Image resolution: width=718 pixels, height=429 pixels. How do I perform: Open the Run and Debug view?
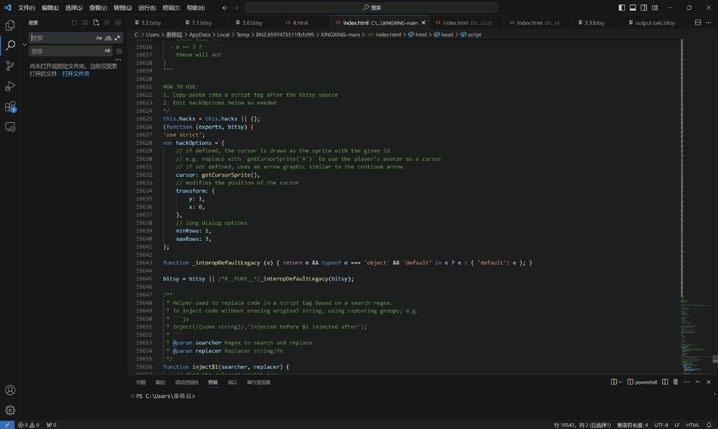pyautogui.click(x=10, y=86)
